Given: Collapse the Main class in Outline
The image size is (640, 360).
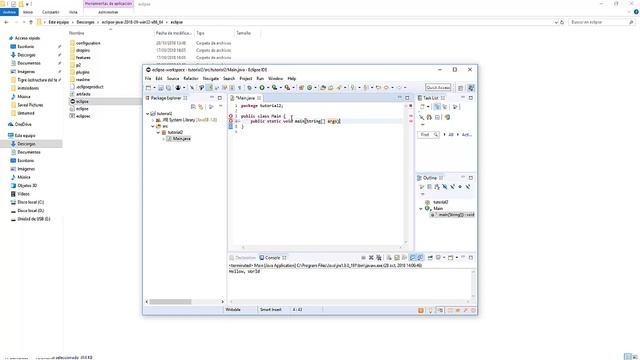Looking at the screenshot, I should tap(421, 209).
